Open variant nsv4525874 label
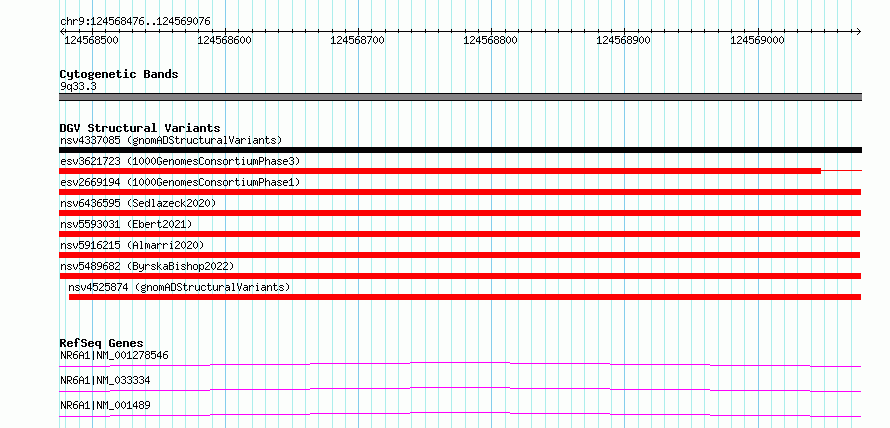Image resolution: width=890 pixels, height=428 pixels. click(x=179, y=287)
